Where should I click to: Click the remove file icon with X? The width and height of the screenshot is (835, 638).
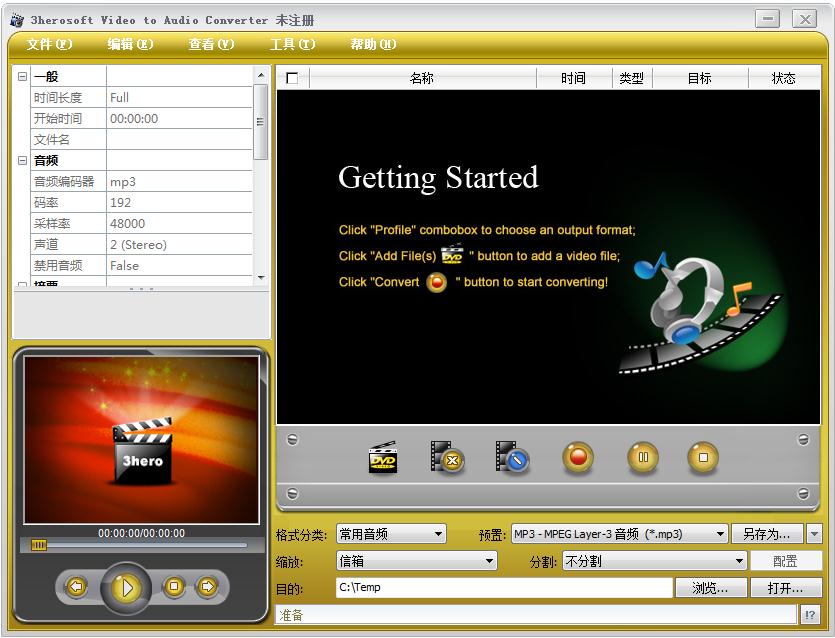(x=447, y=458)
